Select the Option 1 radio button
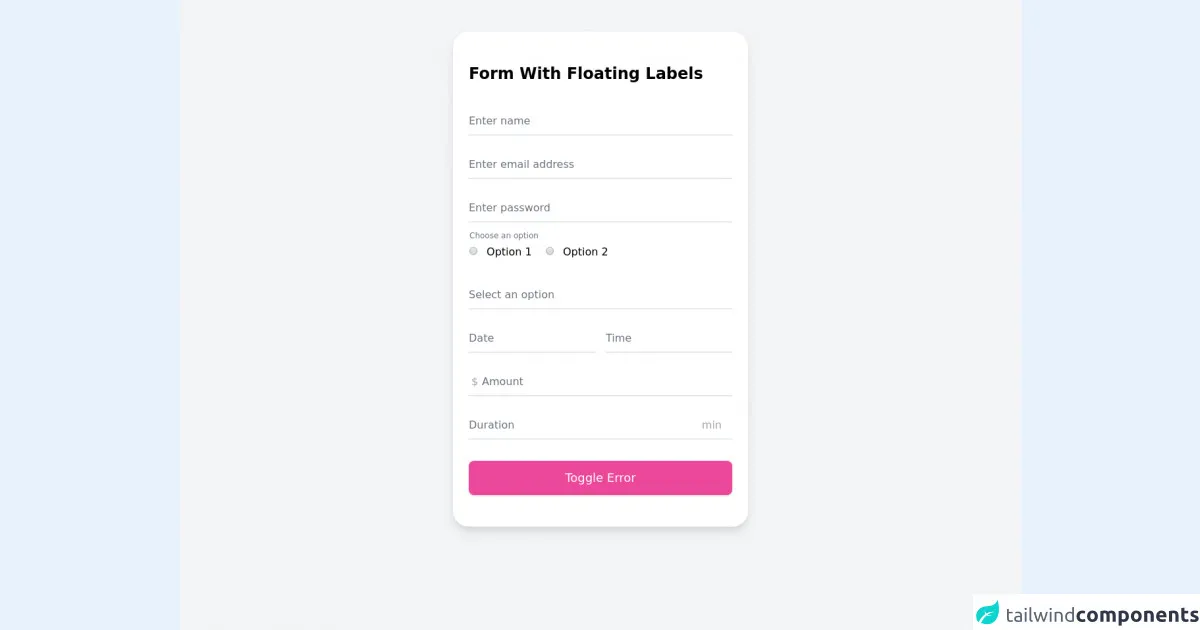Image resolution: width=1200 pixels, height=630 pixels. tap(473, 251)
